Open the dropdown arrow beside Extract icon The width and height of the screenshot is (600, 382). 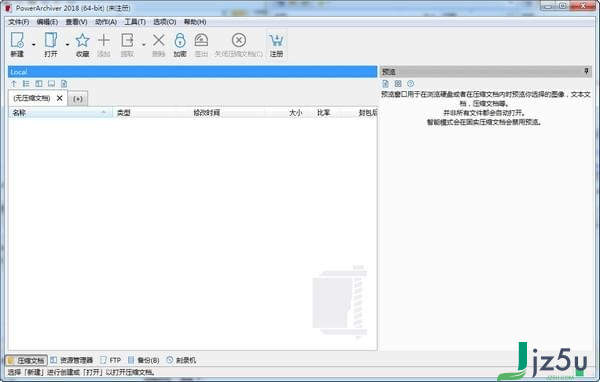click(x=143, y=45)
